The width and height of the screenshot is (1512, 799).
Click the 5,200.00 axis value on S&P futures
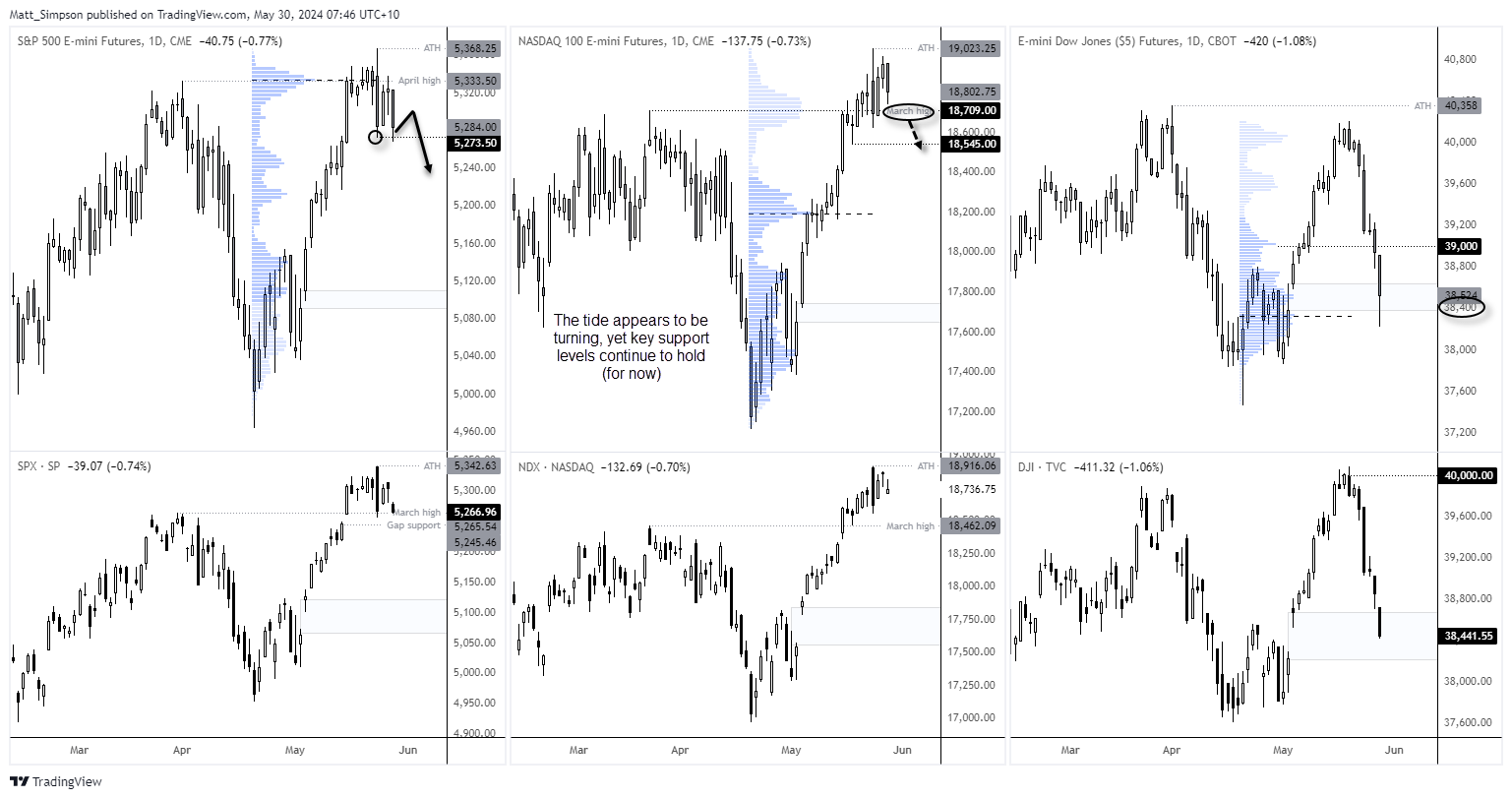[476, 205]
